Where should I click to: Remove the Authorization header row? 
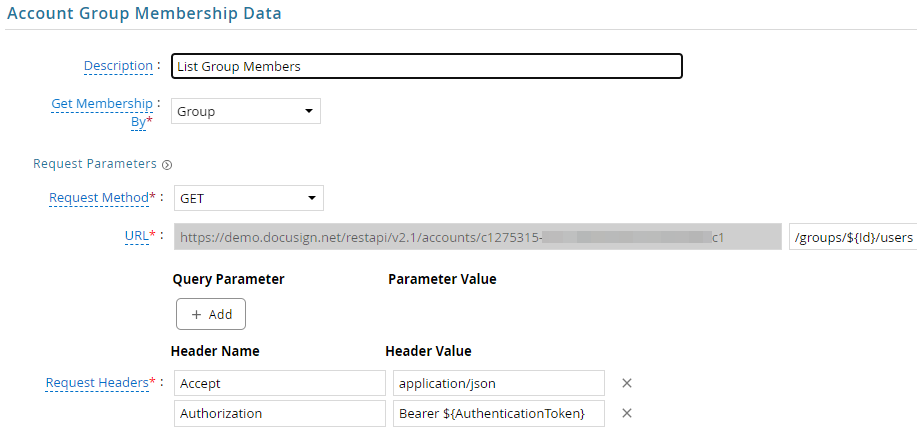tap(627, 413)
